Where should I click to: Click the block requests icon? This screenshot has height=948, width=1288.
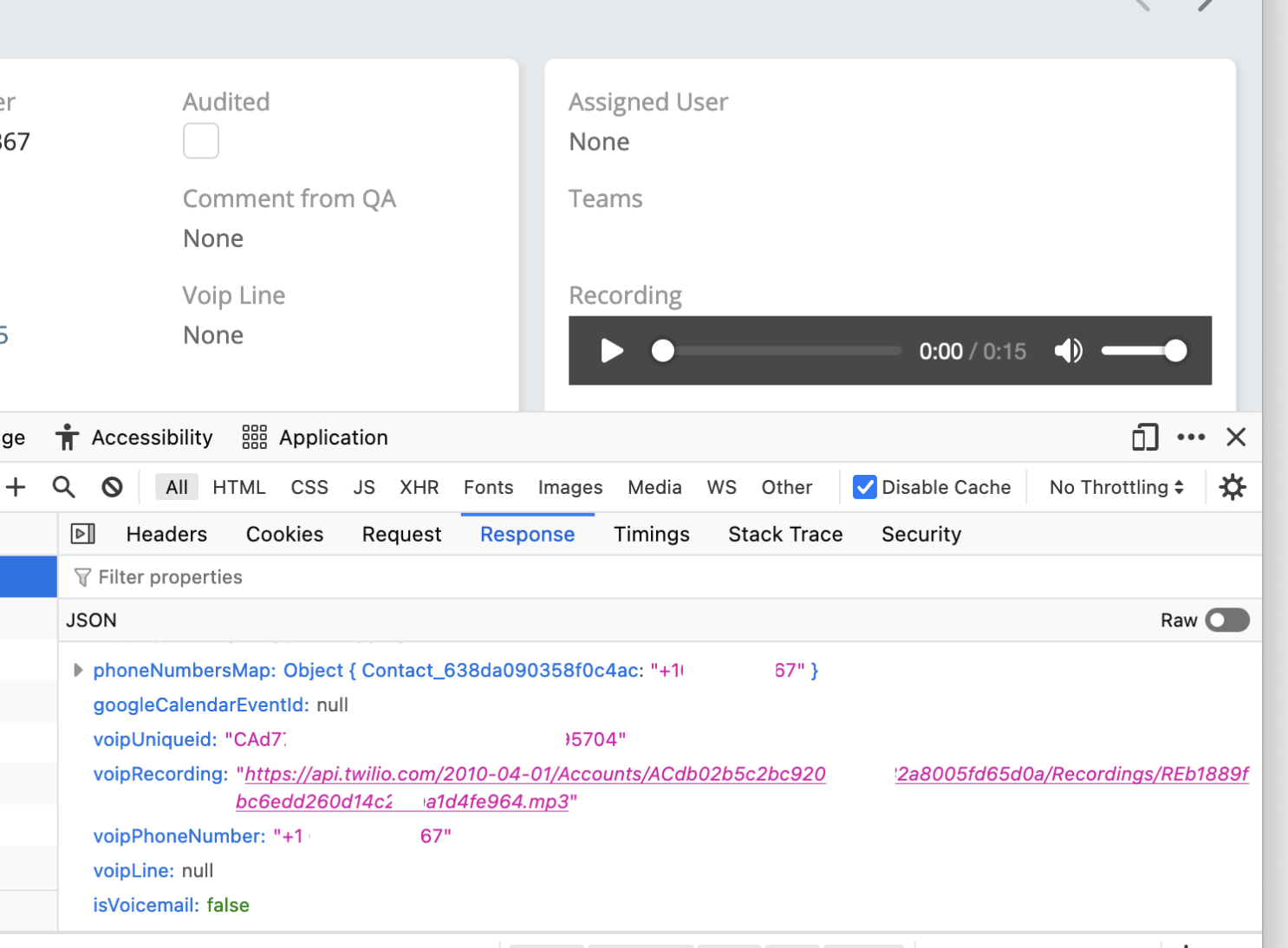coord(112,487)
